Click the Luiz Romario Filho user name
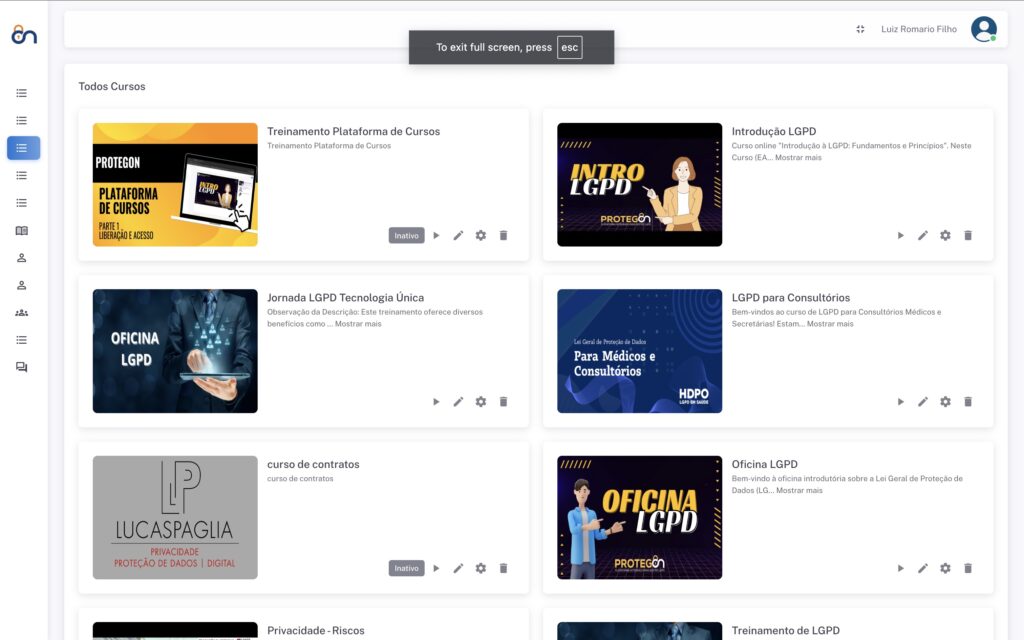Image resolution: width=1024 pixels, height=640 pixels. pyautogui.click(x=919, y=29)
